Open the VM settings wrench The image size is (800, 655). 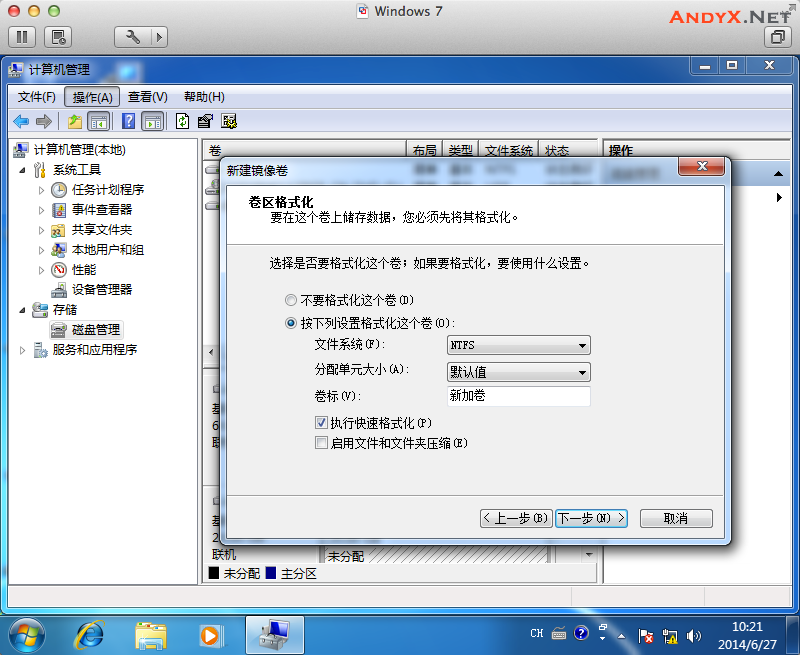tap(133, 37)
